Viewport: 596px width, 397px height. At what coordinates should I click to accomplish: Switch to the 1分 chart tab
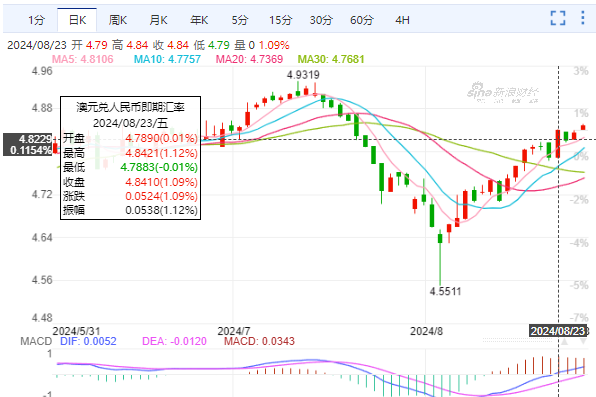pos(36,20)
